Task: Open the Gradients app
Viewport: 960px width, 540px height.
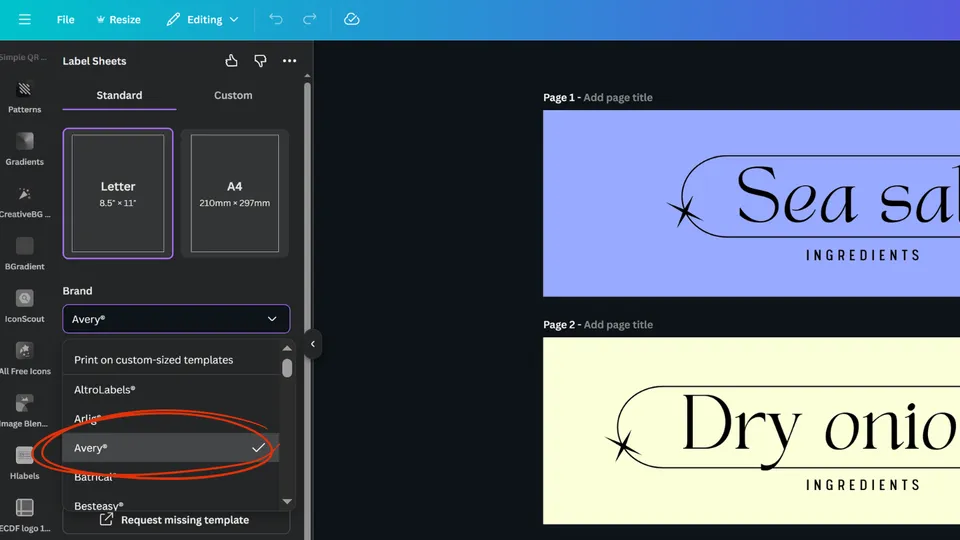Action: tap(24, 149)
